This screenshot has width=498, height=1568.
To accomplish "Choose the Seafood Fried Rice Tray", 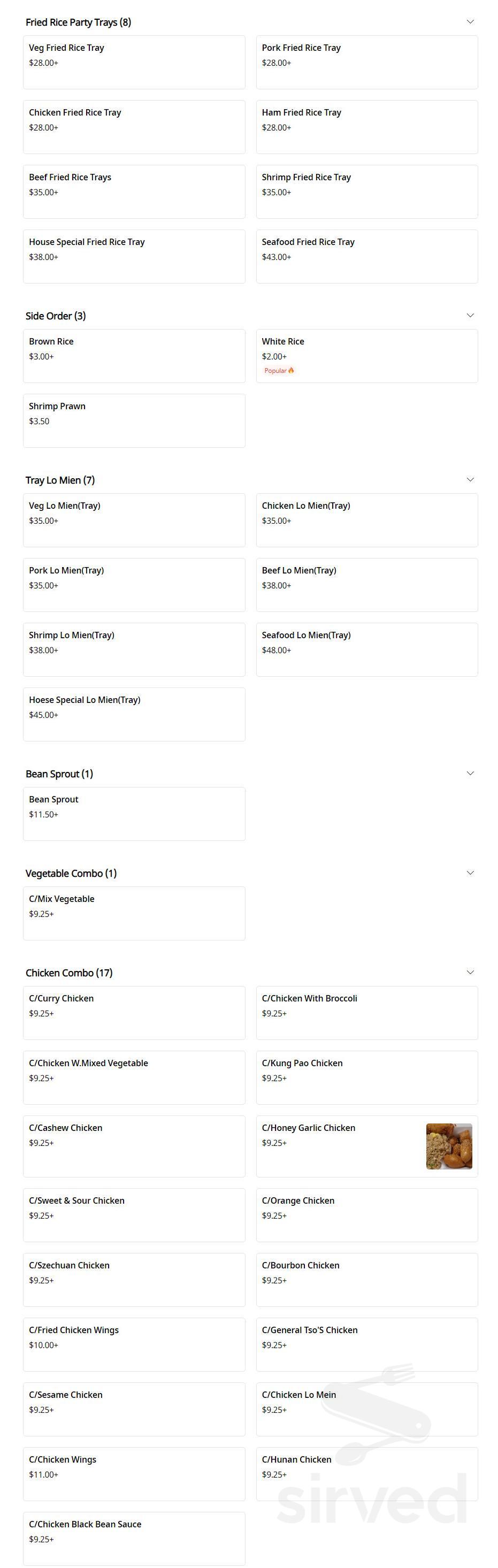I will click(366, 256).
